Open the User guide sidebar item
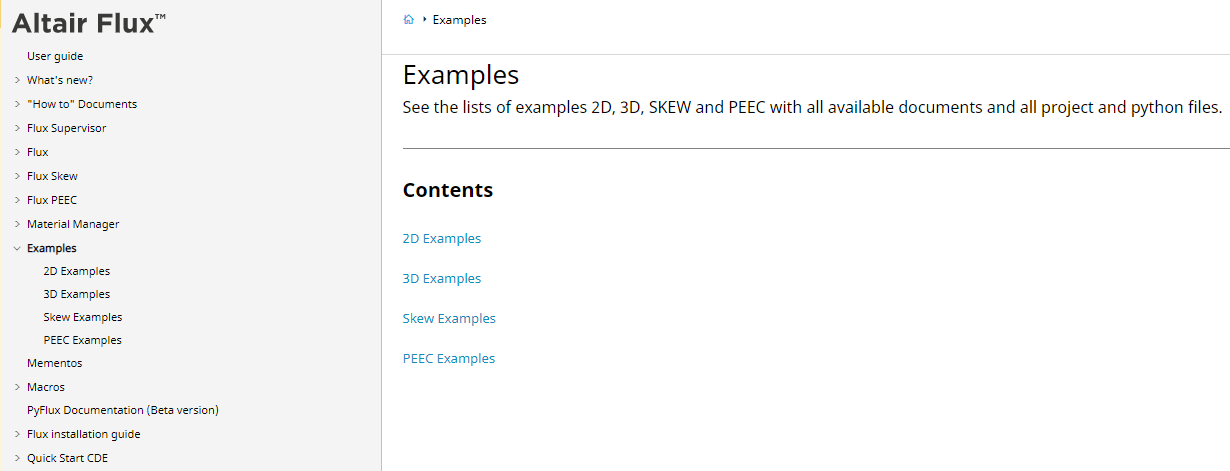This screenshot has height=471, width=1230. [x=55, y=56]
